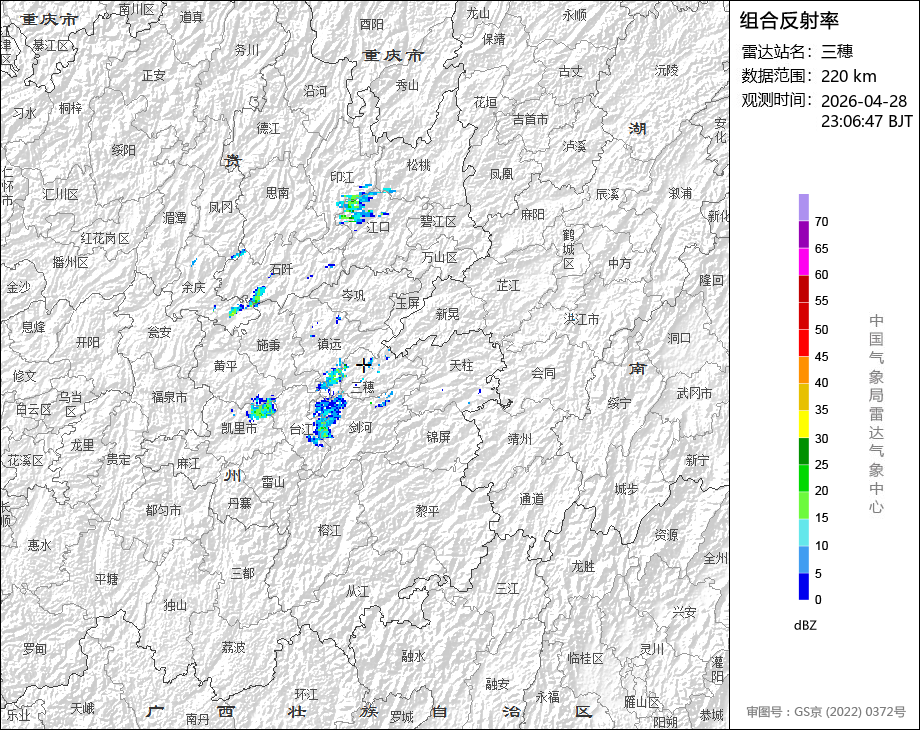The height and width of the screenshot is (730, 920).
Task: Click the 通道 map label
Action: (532, 499)
